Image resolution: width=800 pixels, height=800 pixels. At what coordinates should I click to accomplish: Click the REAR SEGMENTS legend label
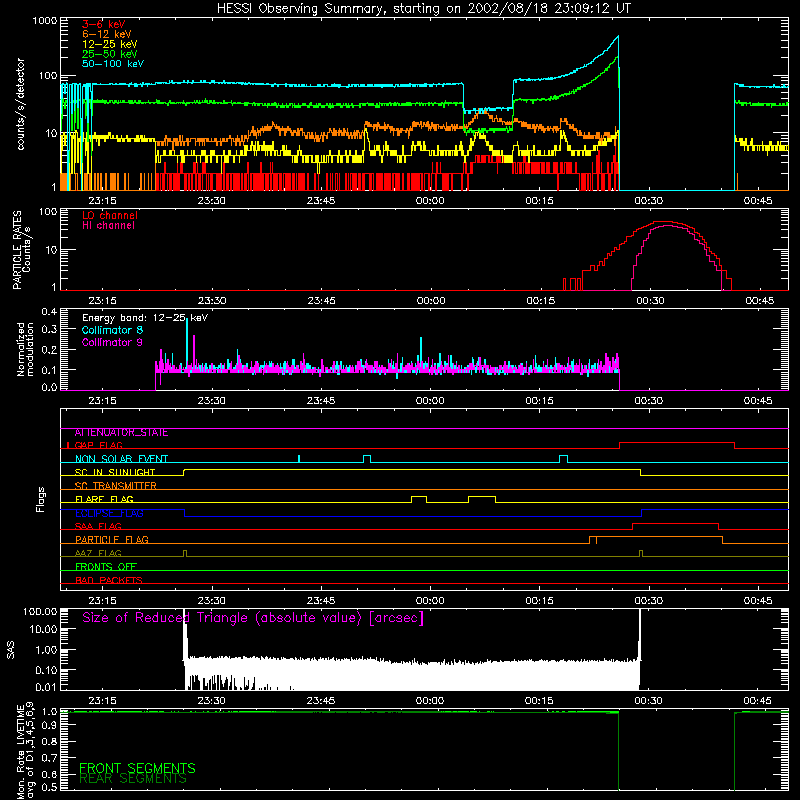(x=133, y=779)
